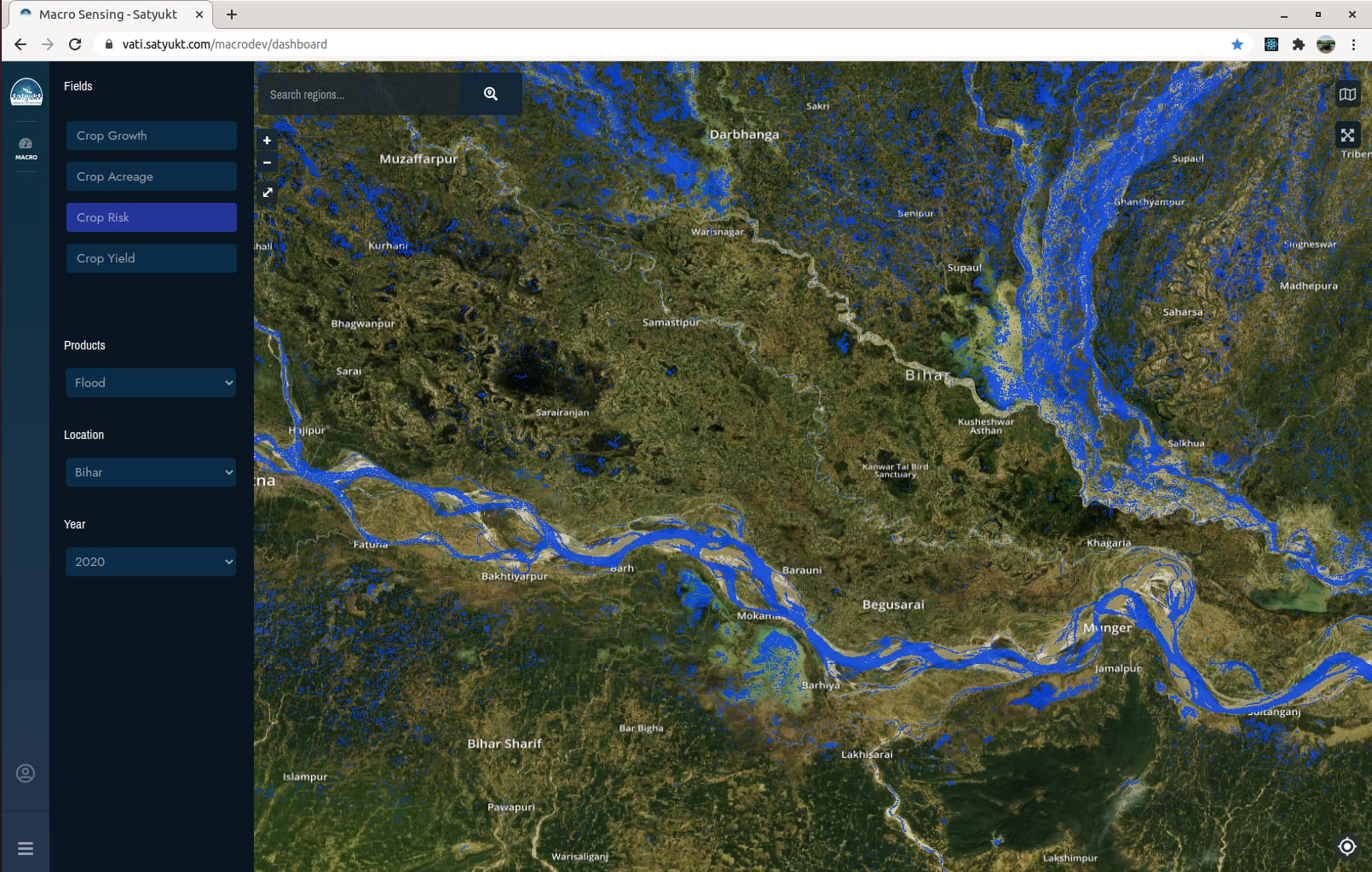
Task: Click the Satyukt logo
Action: pos(26,92)
